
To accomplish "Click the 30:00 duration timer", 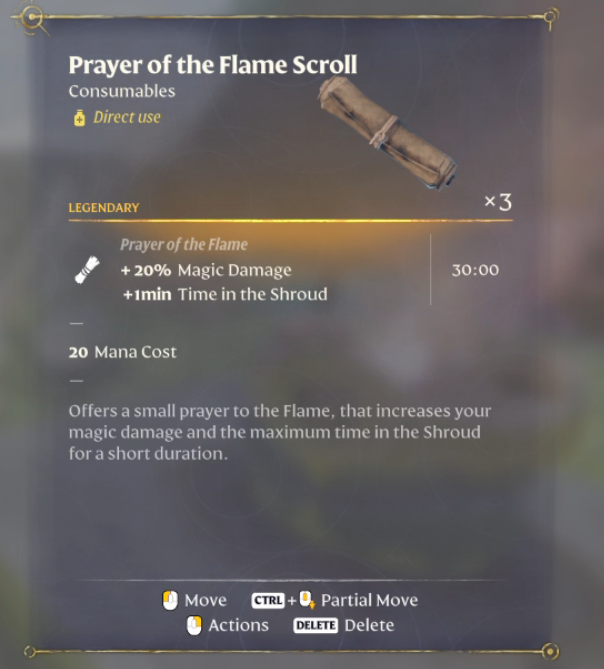I will [x=475, y=270].
